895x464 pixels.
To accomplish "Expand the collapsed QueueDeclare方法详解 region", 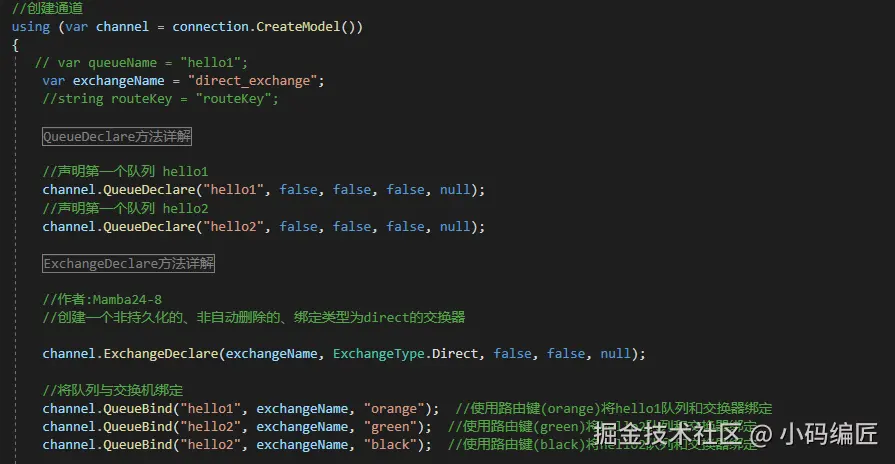I will point(117,137).
